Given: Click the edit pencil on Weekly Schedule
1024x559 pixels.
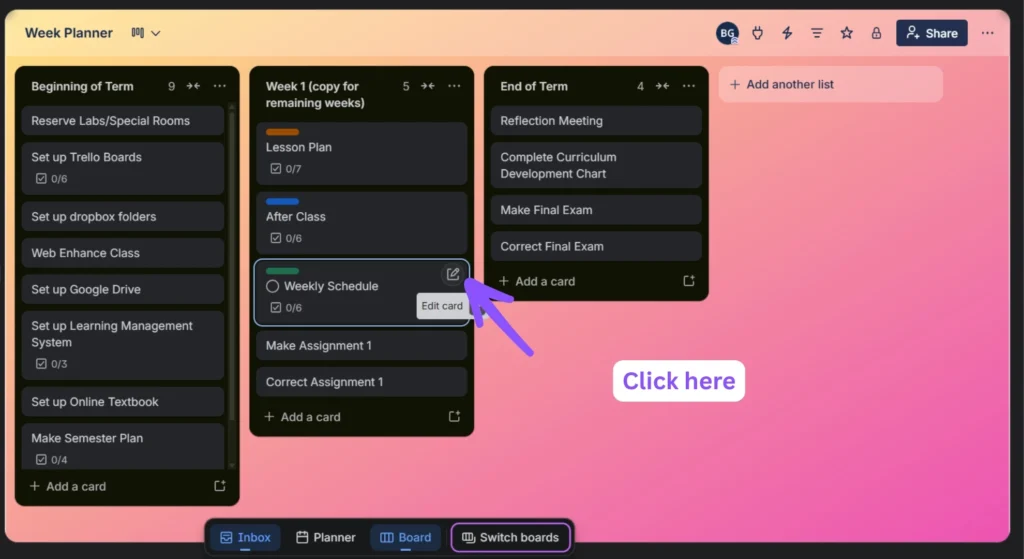Looking at the screenshot, I should [453, 274].
